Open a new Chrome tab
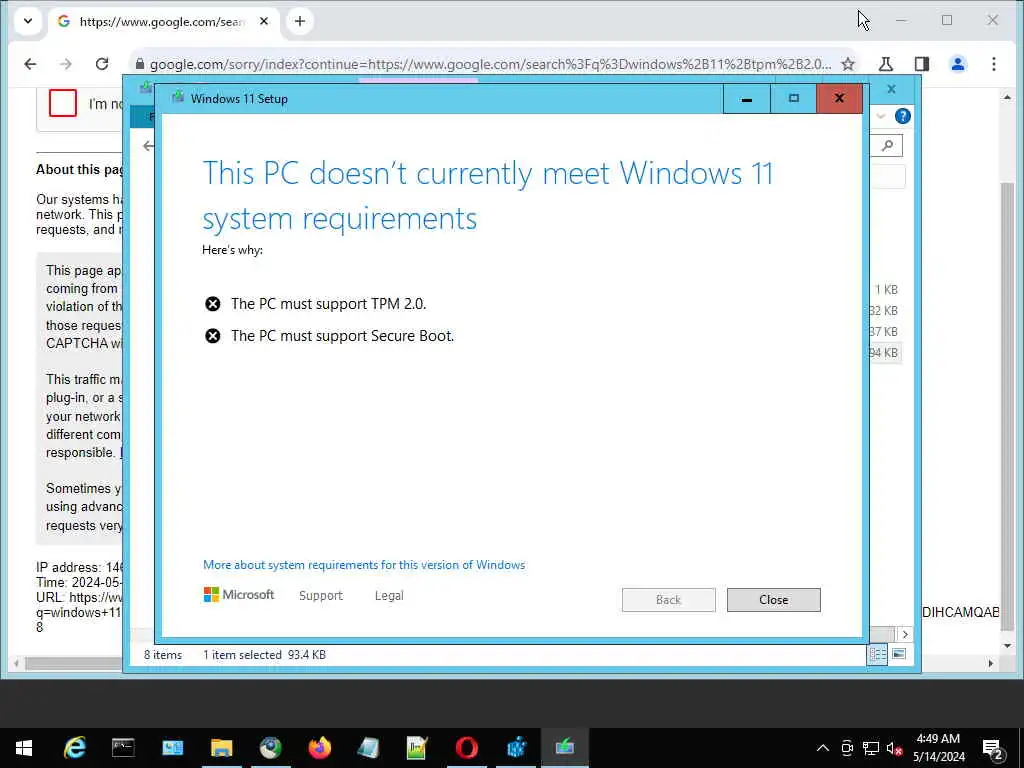Screen dimensions: 1024x768 pos(300,22)
